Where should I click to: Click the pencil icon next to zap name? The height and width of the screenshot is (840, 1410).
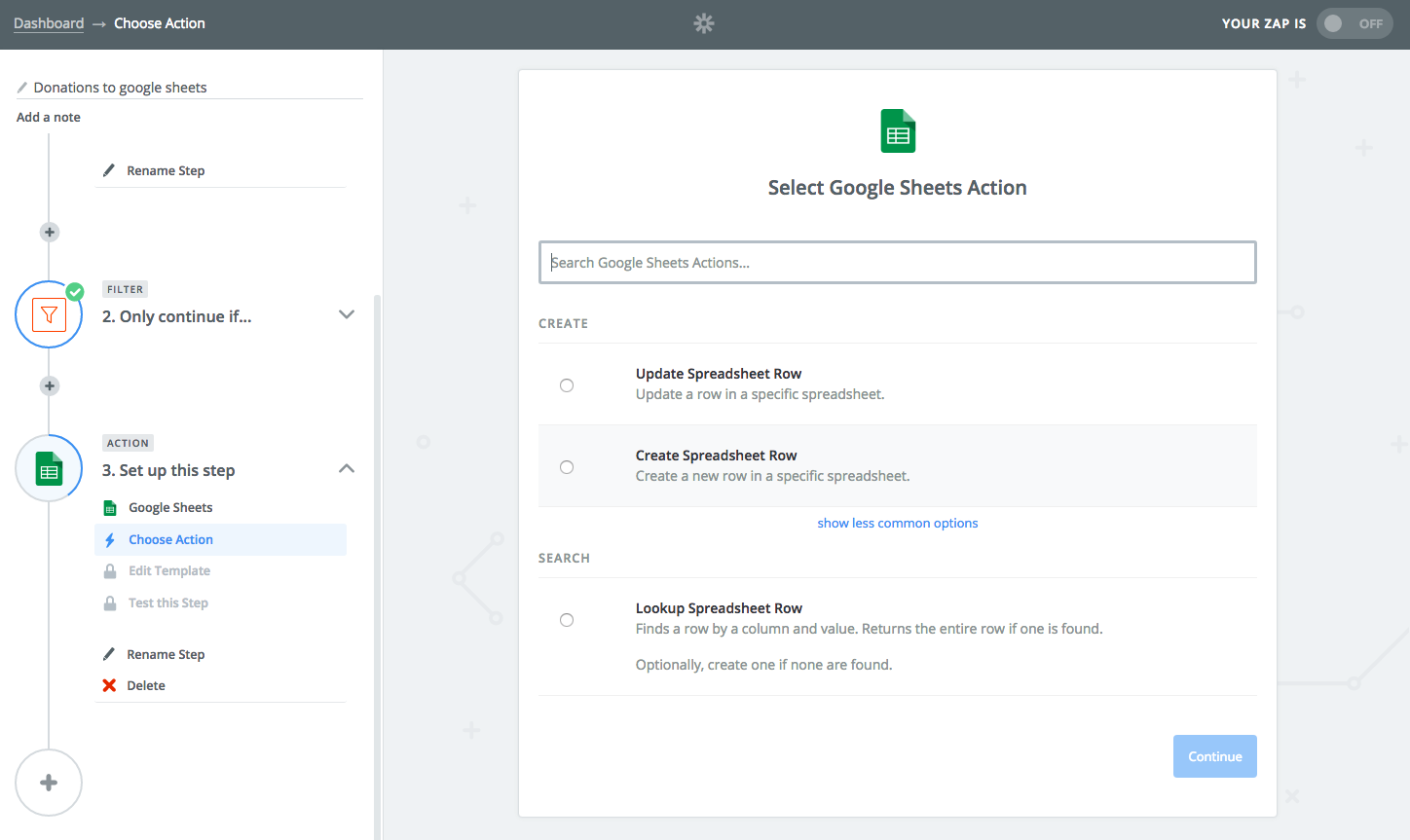22,88
